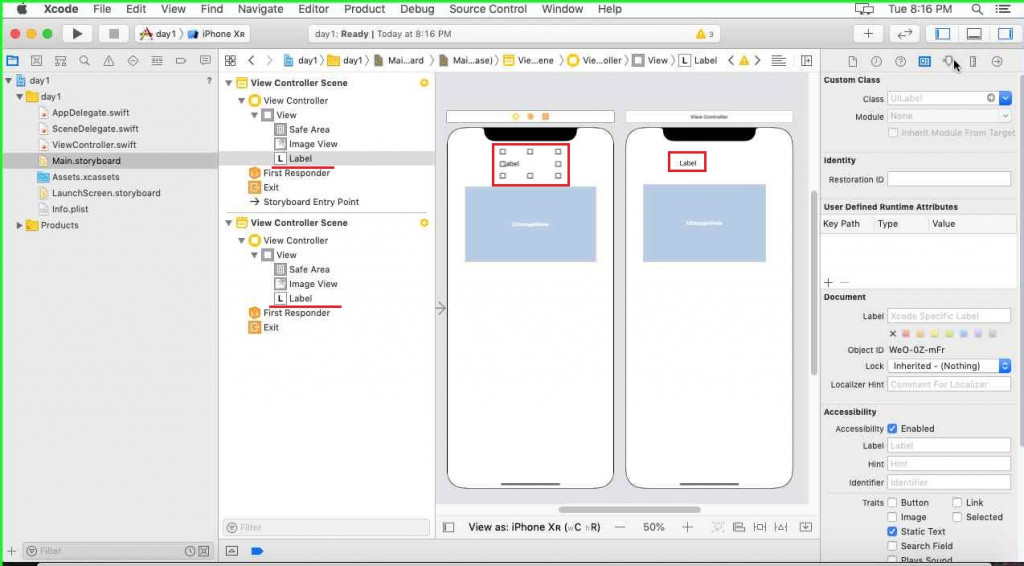Click the Embed In button
The height and width of the screenshot is (566, 1024).
point(805,527)
